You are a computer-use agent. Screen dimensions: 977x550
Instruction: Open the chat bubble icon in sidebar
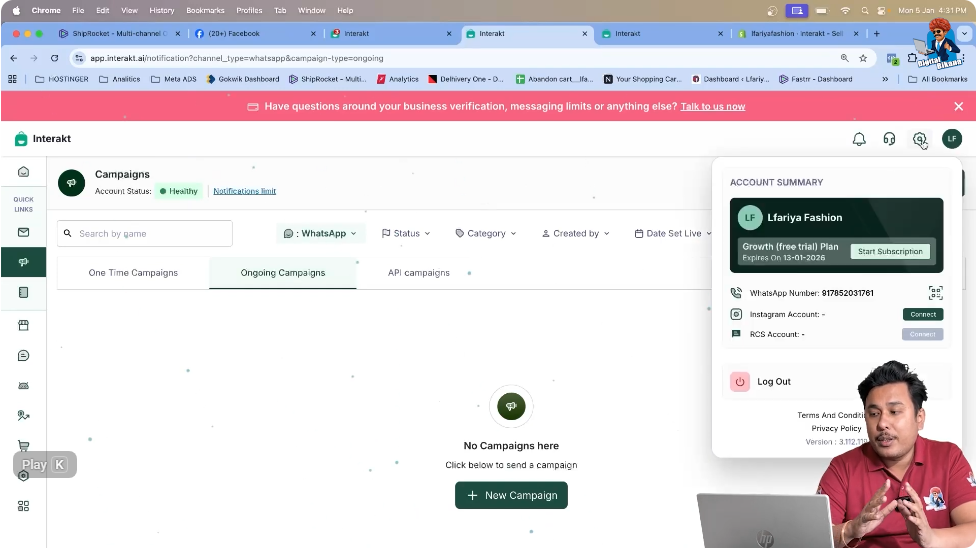coord(24,356)
